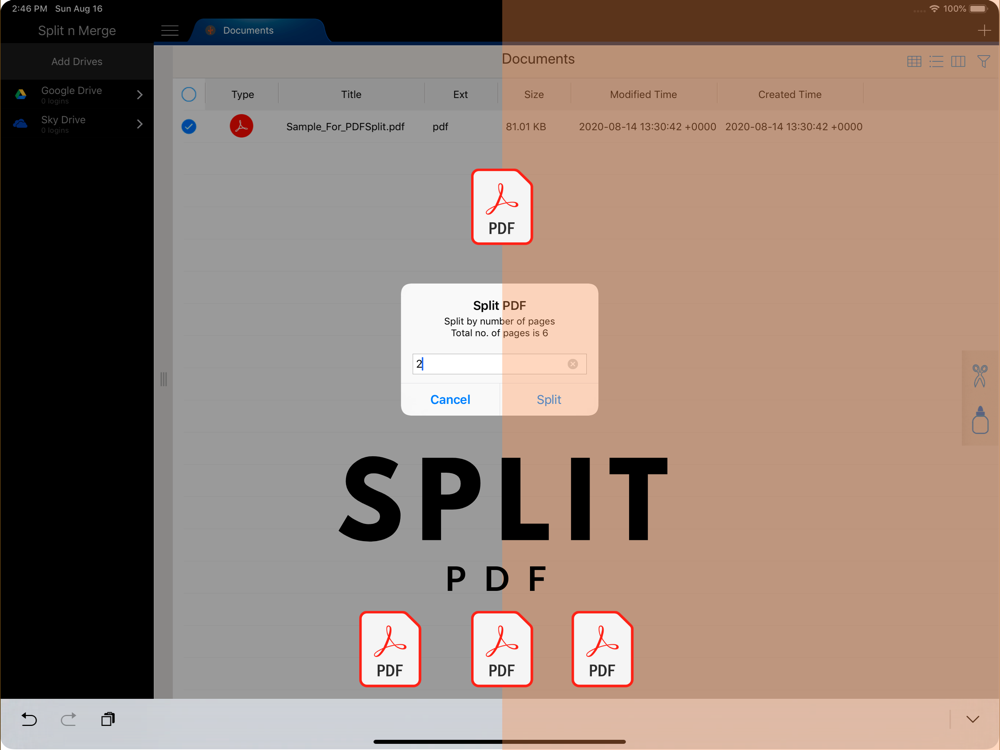This screenshot has height=750, width=1000.
Task: Click the sidebar splitter handle
Action: pos(163,379)
